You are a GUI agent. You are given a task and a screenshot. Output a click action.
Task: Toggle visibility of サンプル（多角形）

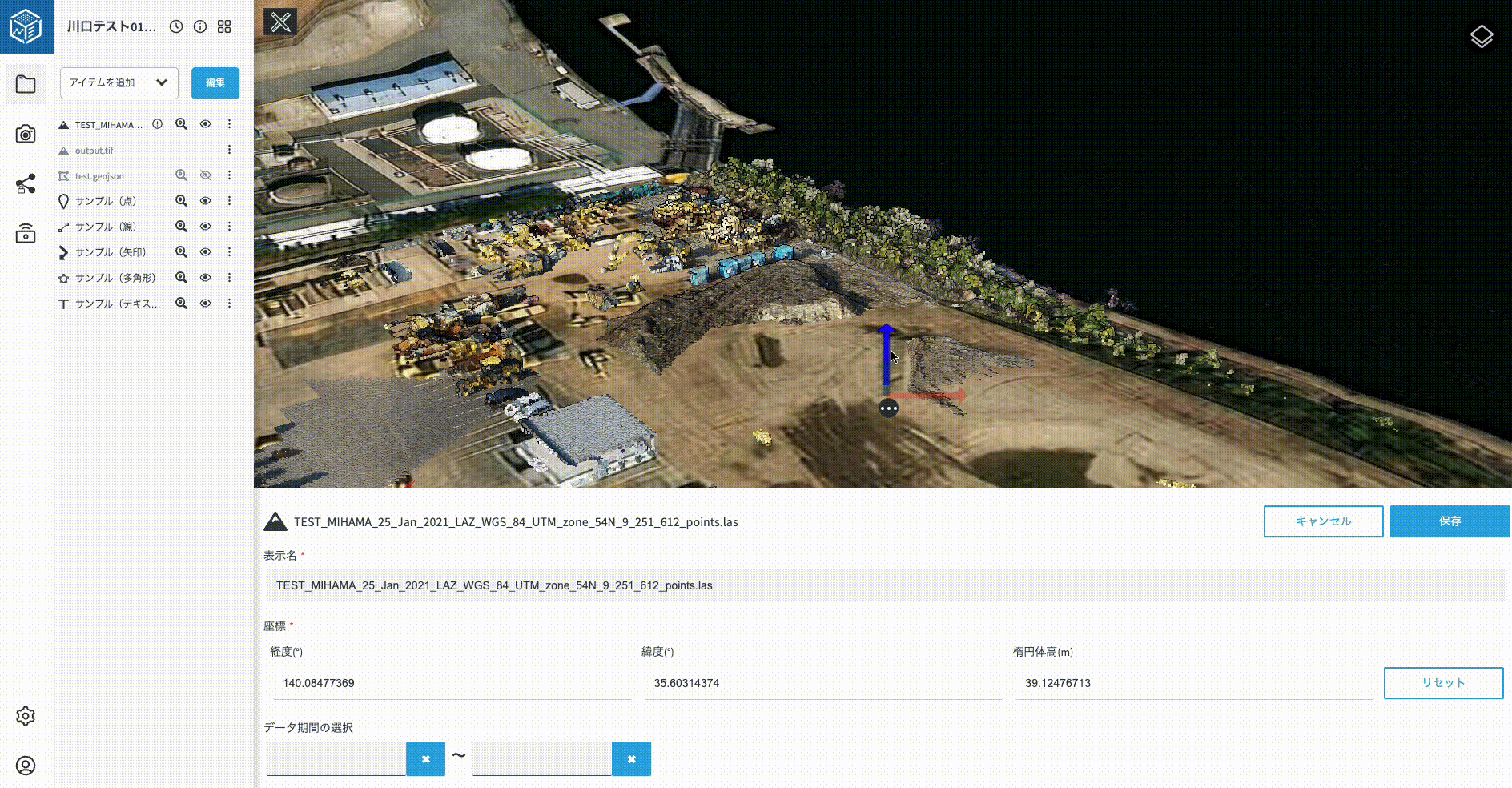(206, 278)
